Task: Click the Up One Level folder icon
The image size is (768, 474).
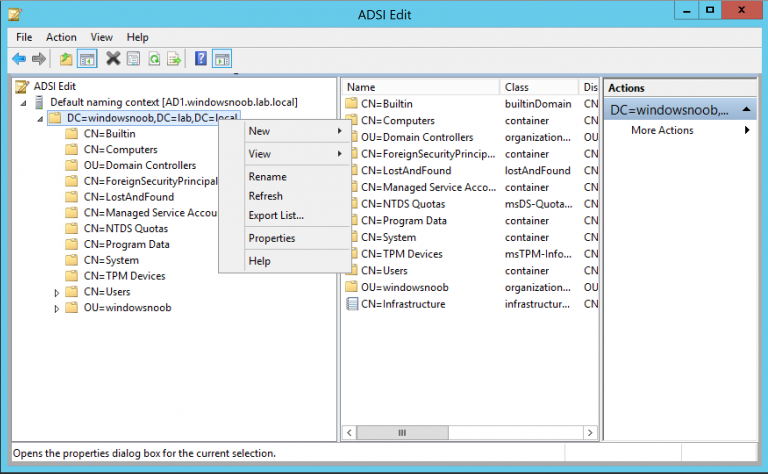Action: point(66,59)
